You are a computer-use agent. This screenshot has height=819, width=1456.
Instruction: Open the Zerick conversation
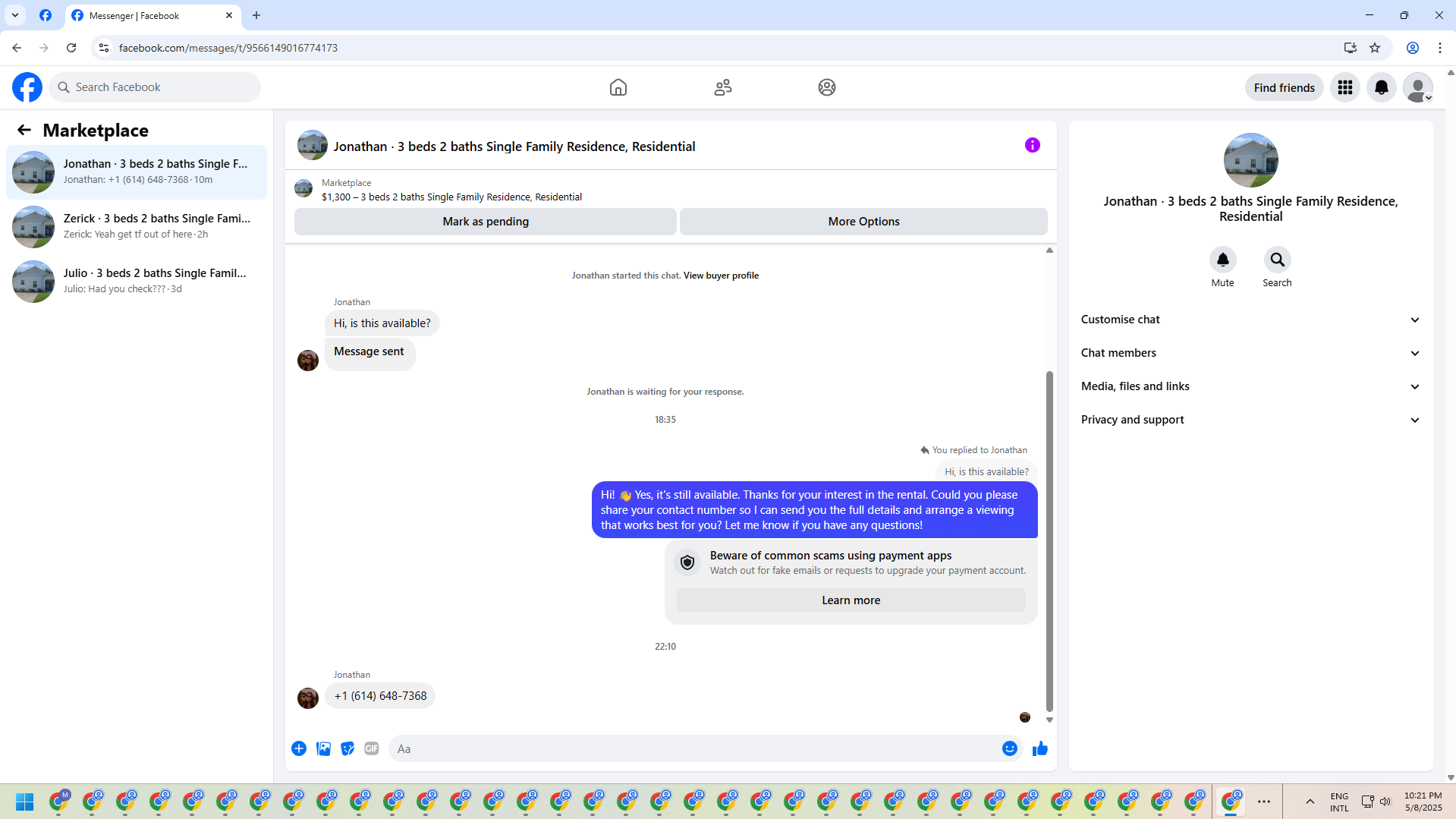[137, 227]
